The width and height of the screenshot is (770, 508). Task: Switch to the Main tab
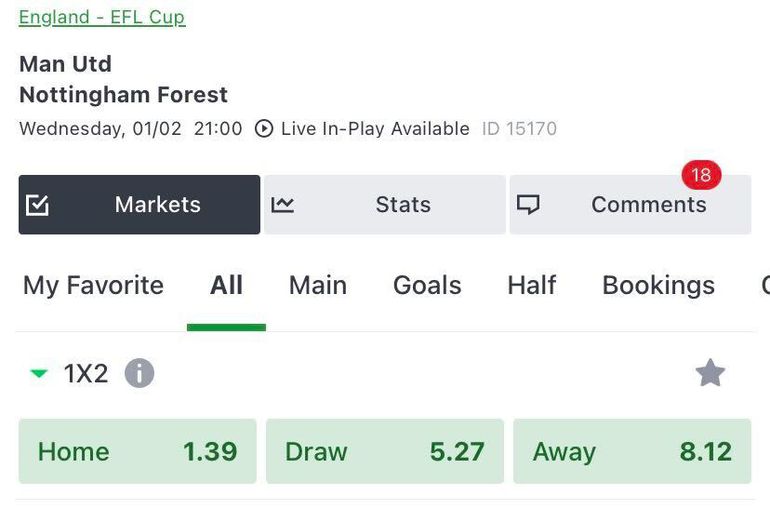(x=317, y=286)
